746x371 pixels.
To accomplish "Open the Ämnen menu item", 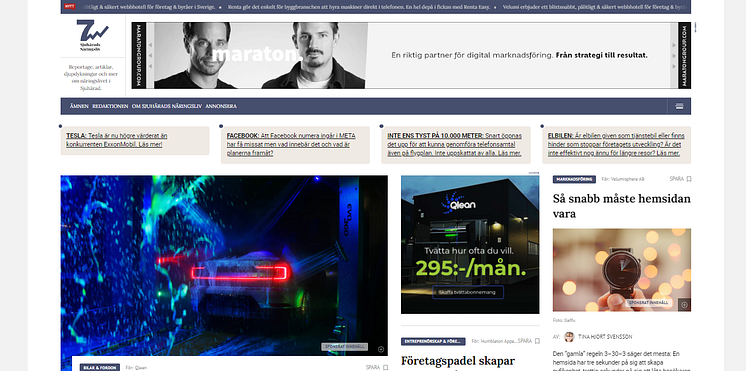I will [79, 106].
